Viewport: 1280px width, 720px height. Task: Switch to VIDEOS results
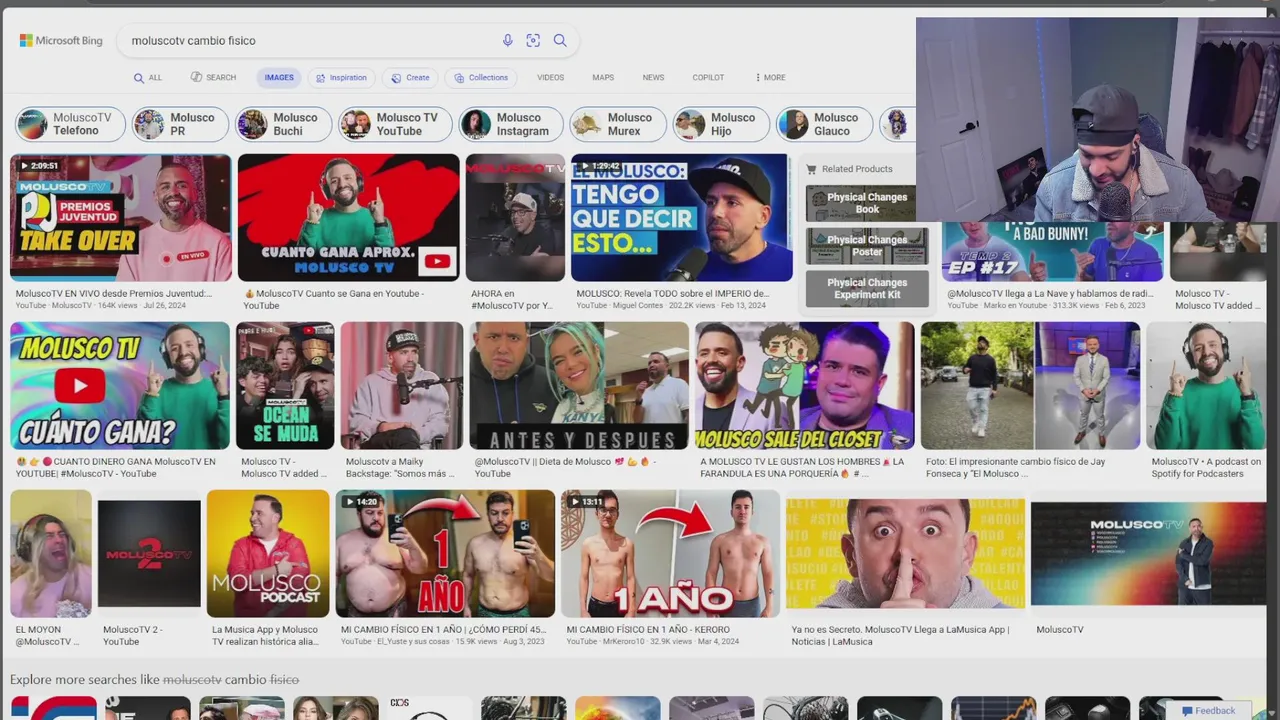point(550,78)
